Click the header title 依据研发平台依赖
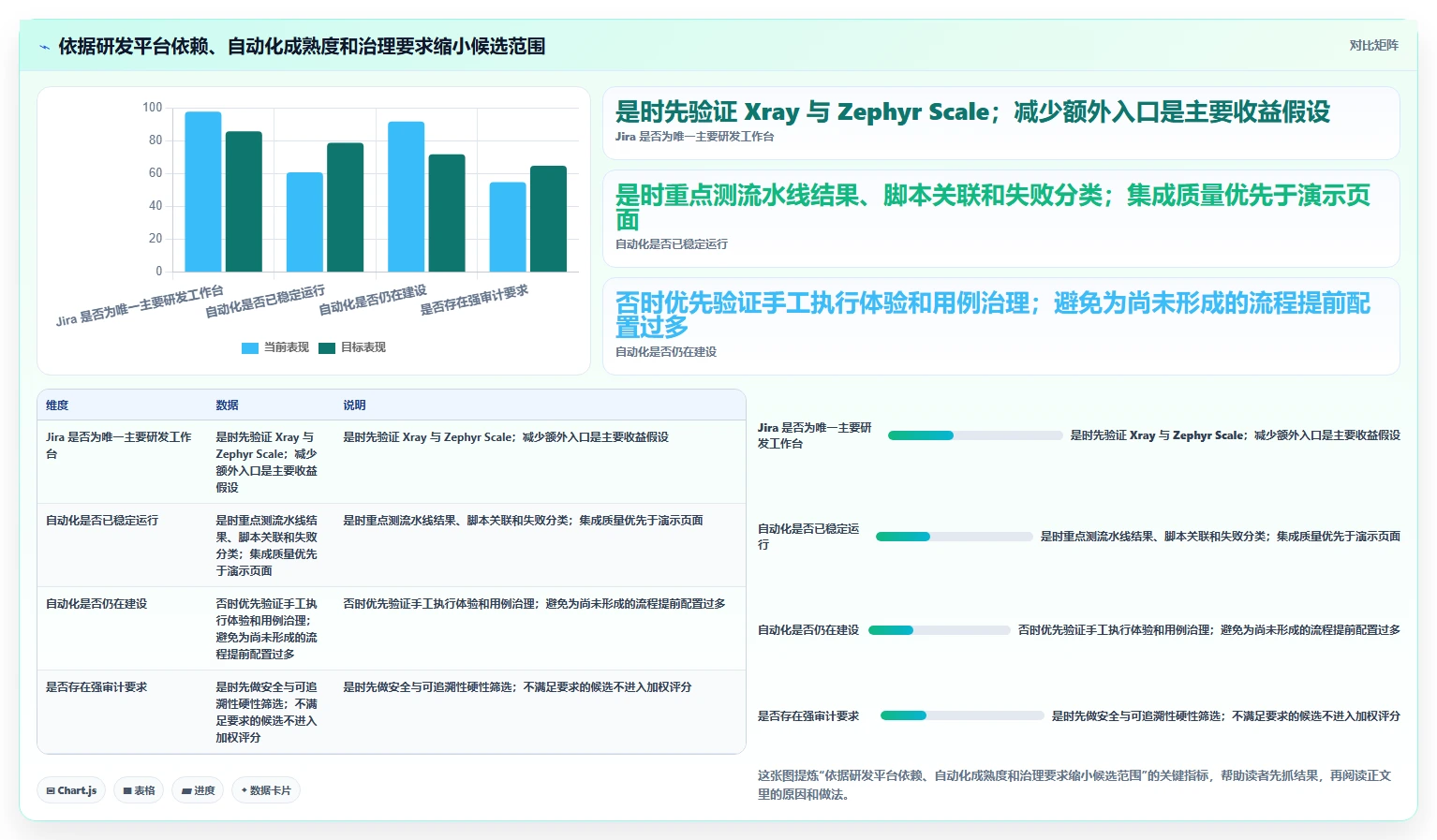 point(302,46)
